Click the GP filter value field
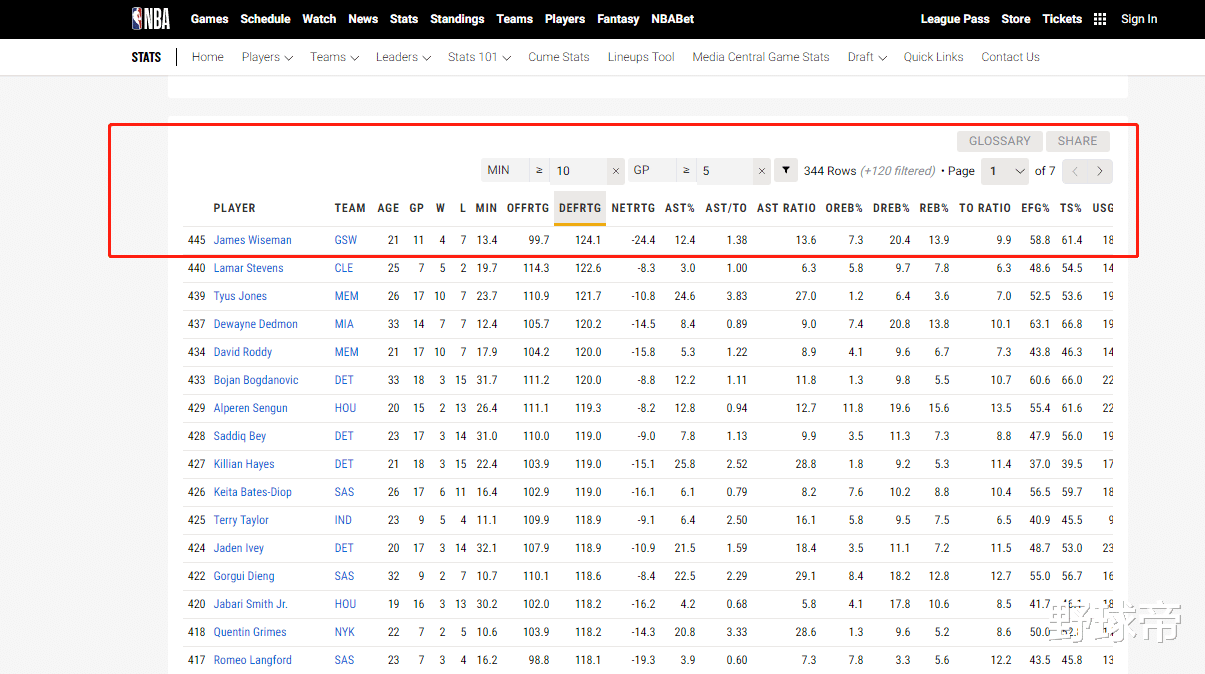Viewport: 1205px width, 674px height. pyautogui.click(x=725, y=171)
